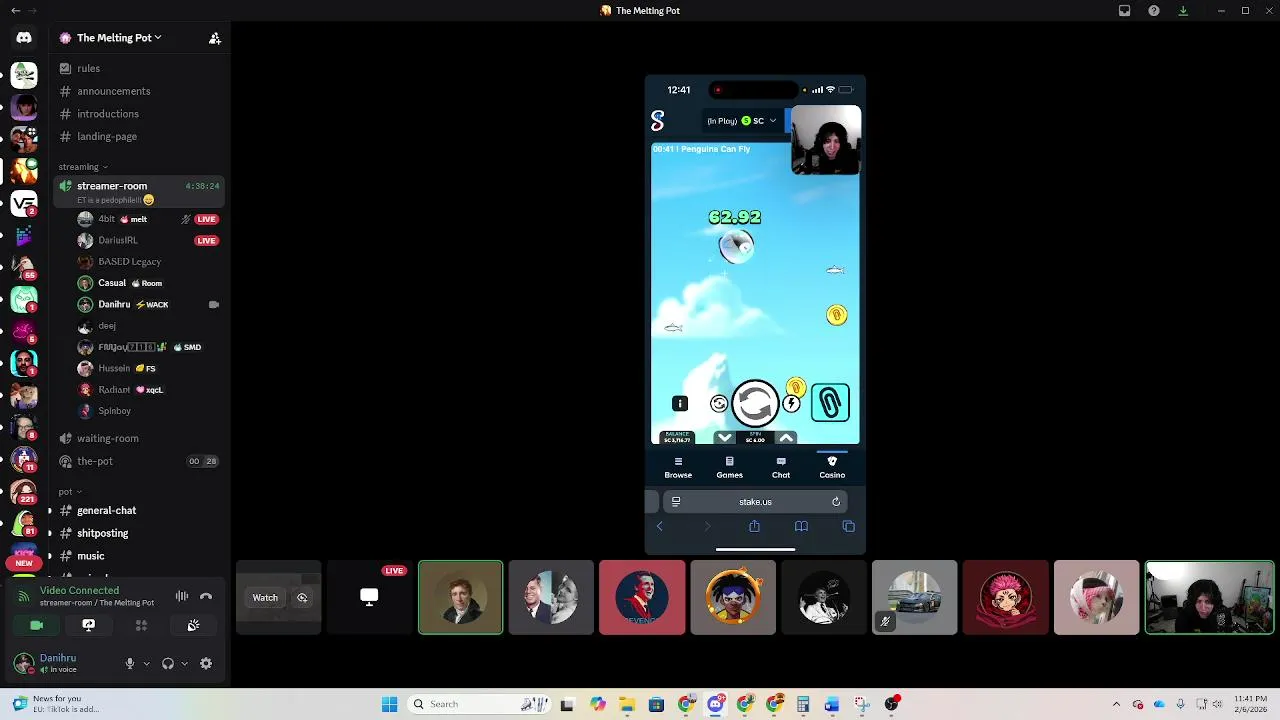Open Discord Direct Messages home icon
1280x720 pixels.
point(24,38)
